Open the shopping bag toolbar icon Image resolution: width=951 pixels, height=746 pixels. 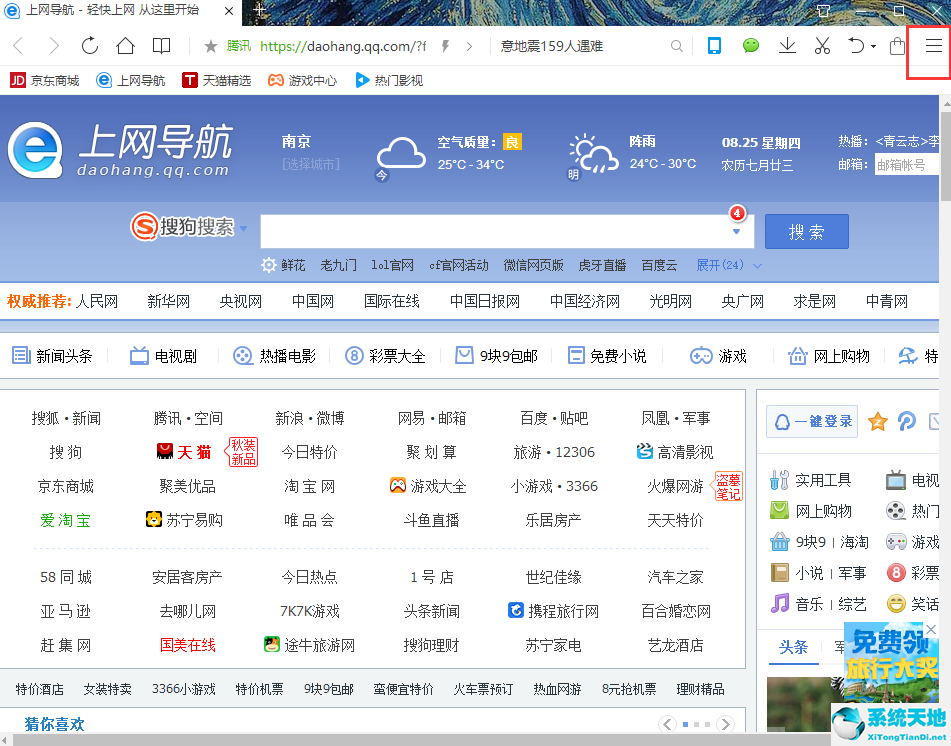[x=897, y=46]
